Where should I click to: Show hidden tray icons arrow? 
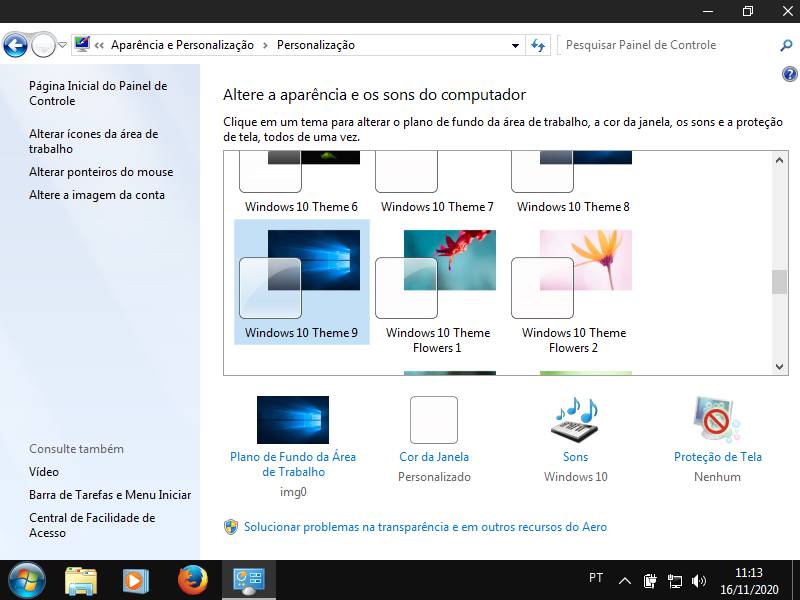coord(625,581)
